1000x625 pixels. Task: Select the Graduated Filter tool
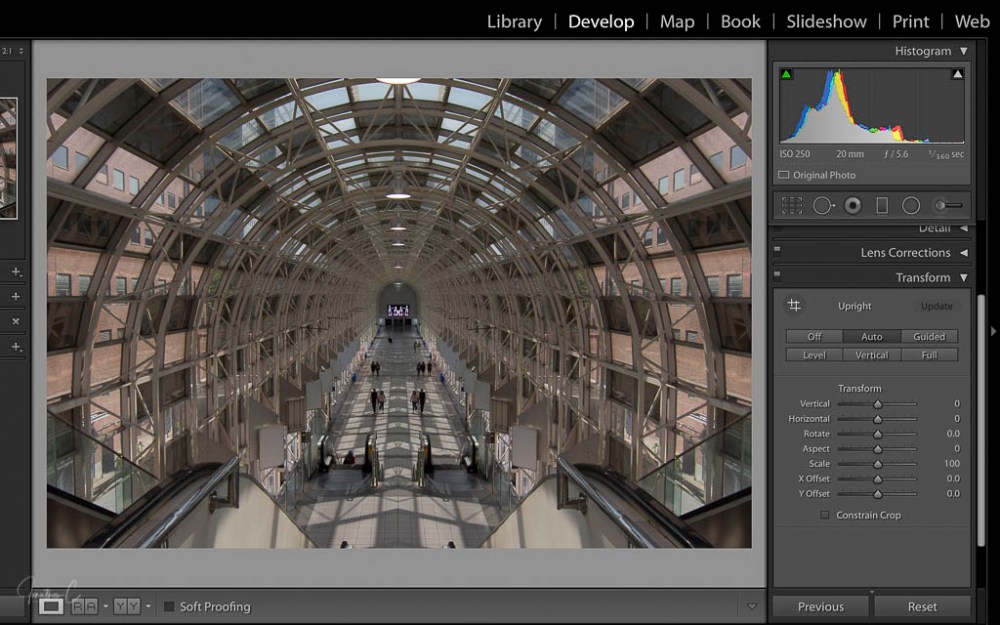pos(882,205)
